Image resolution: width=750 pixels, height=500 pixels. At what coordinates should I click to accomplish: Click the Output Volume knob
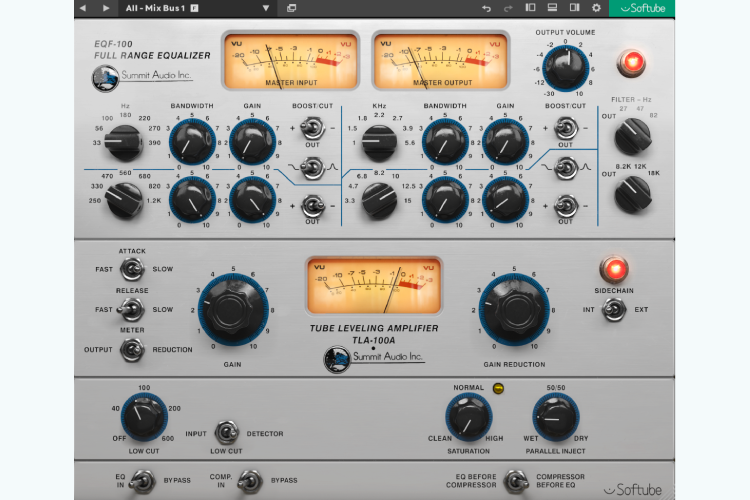tap(565, 68)
